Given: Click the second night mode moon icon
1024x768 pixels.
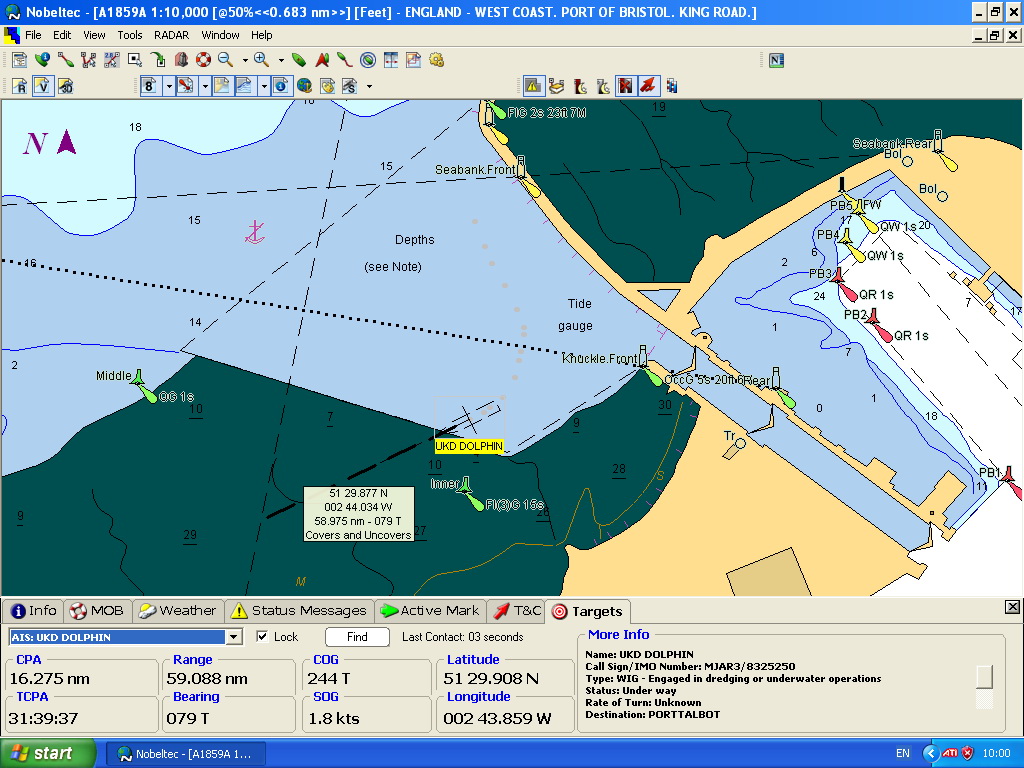Looking at the screenshot, I should tap(603, 86).
